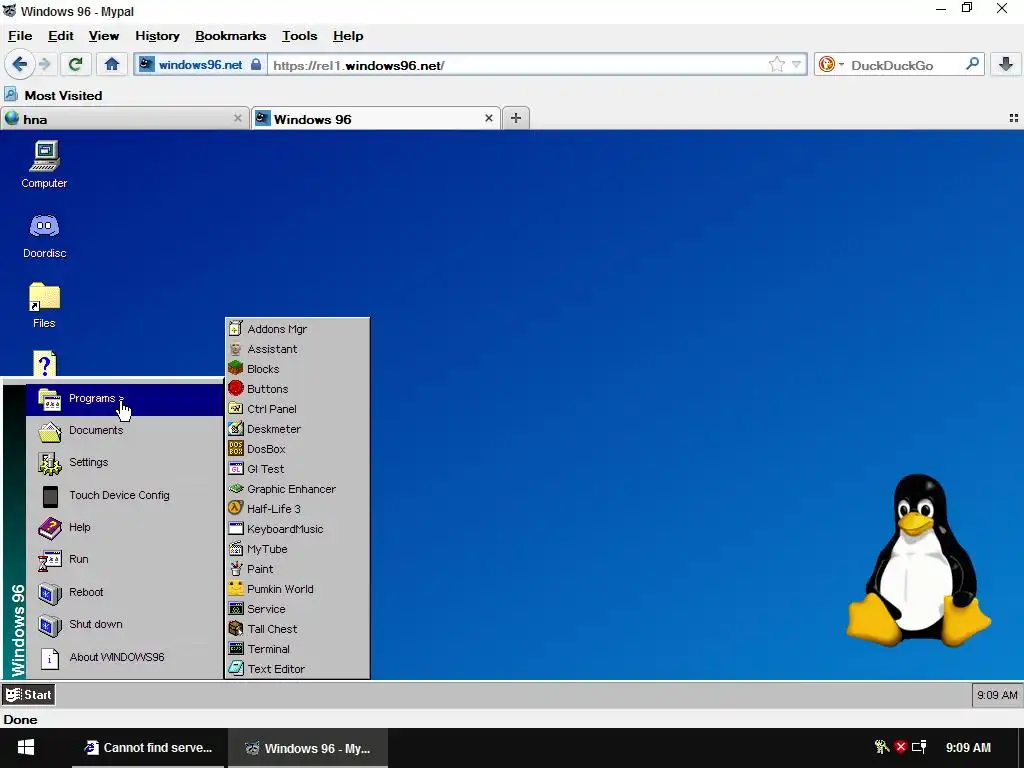Open the Tools menu
The width and height of the screenshot is (1024, 768).
(300, 36)
